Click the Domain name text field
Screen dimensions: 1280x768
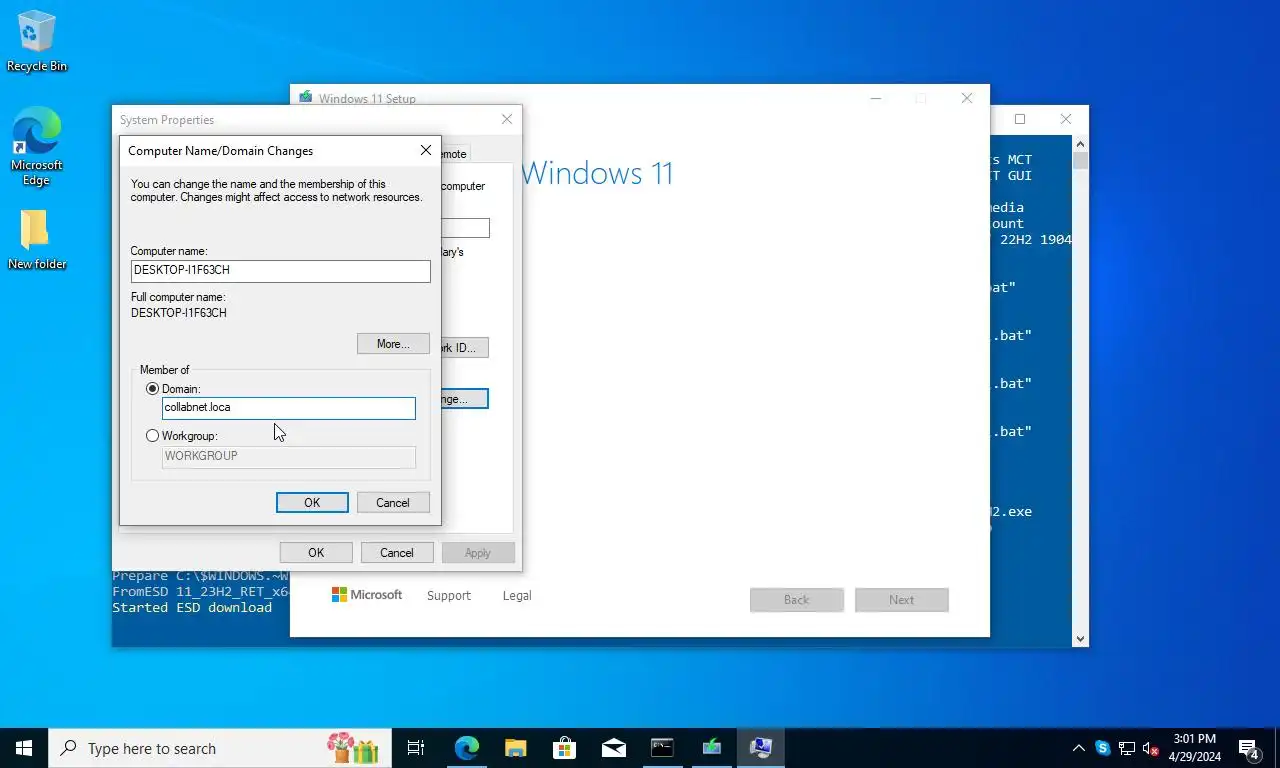coord(289,408)
